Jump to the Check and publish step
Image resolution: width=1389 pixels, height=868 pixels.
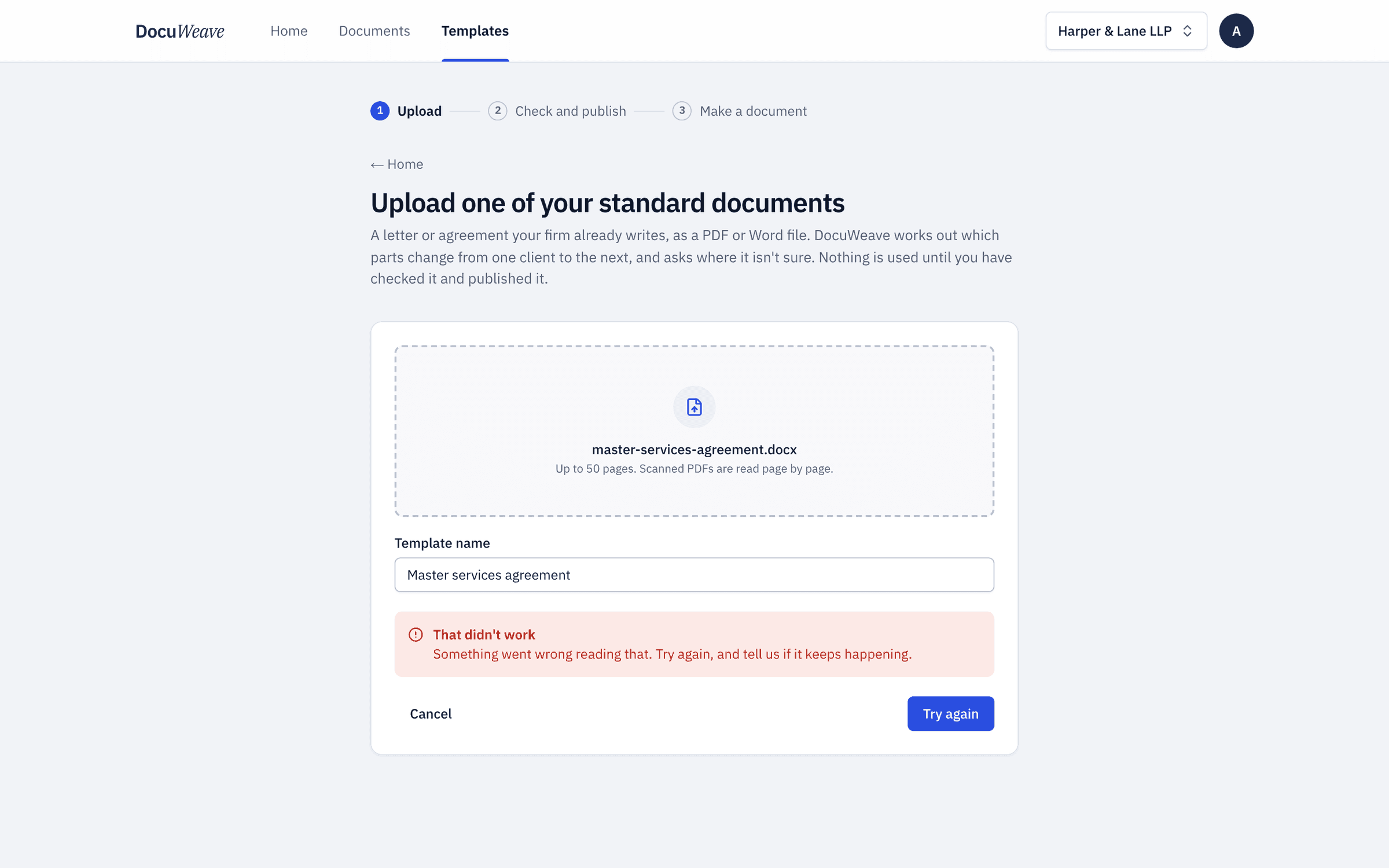point(570,111)
